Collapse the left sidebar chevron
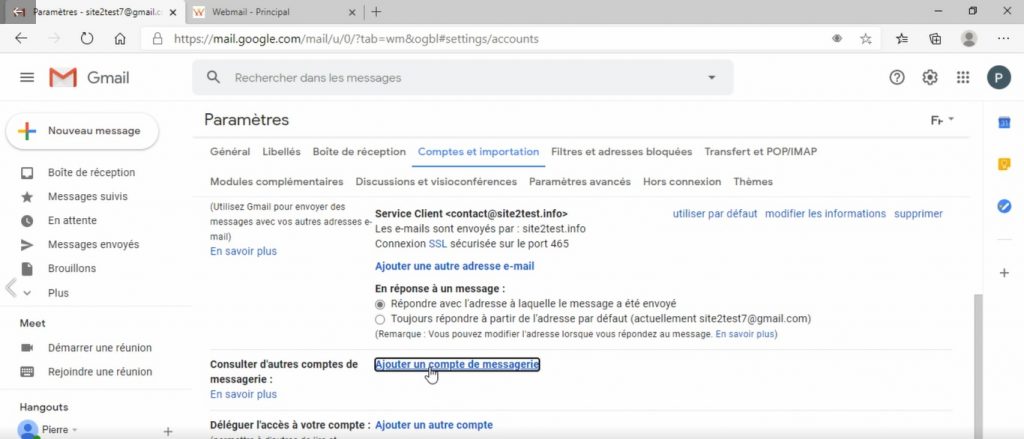The width and height of the screenshot is (1024, 439). [10, 287]
